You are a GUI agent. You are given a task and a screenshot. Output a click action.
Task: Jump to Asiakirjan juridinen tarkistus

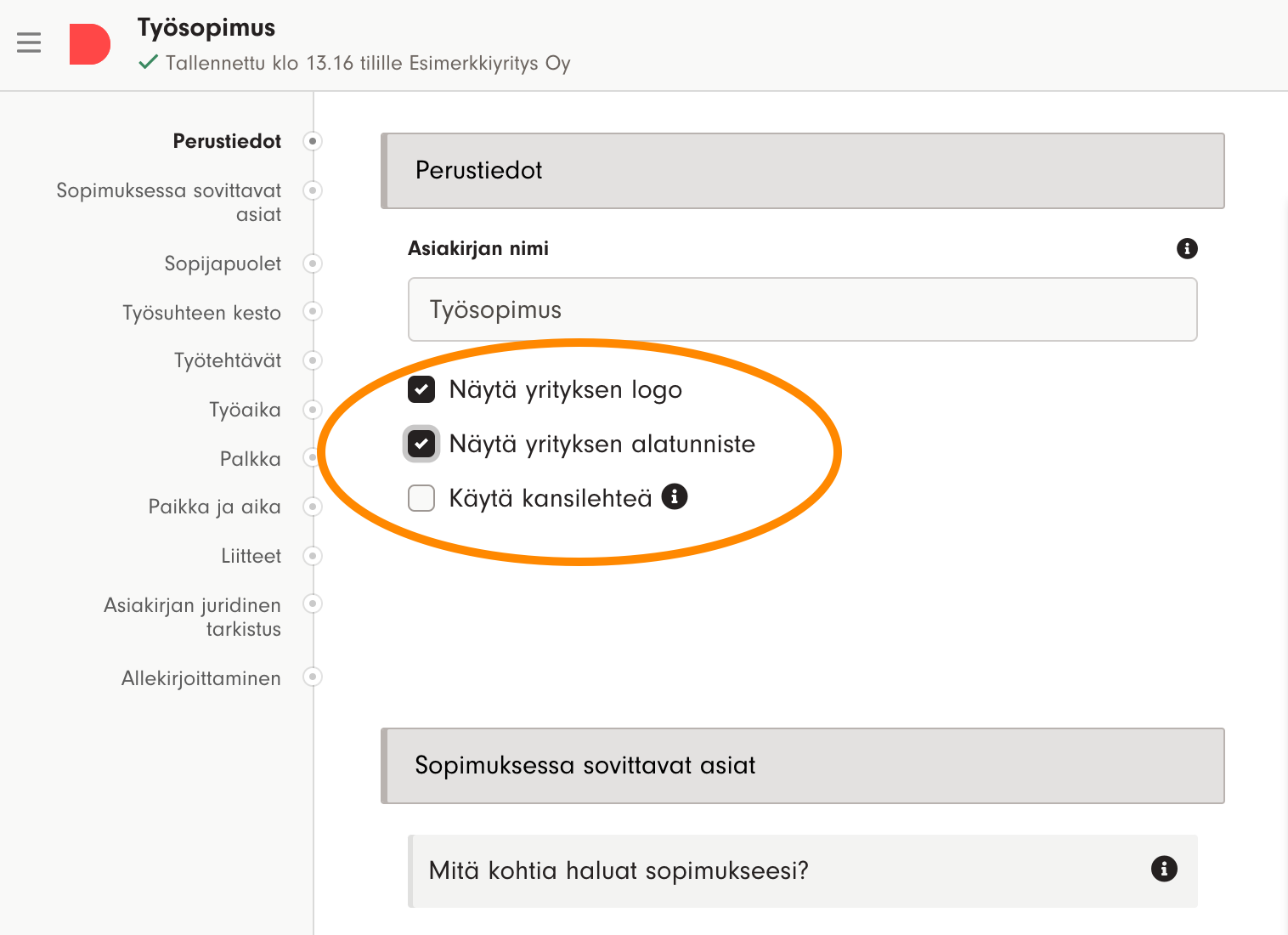pos(193,617)
